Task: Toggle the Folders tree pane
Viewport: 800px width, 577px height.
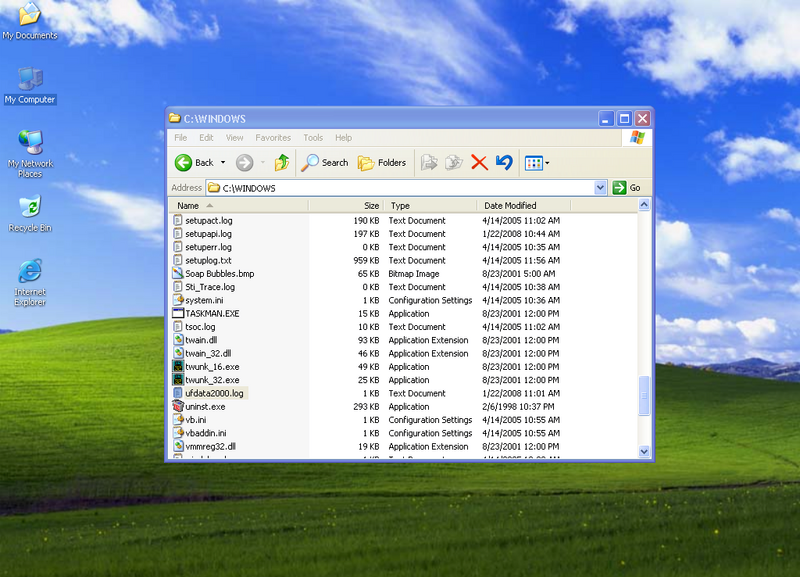Action: point(382,163)
